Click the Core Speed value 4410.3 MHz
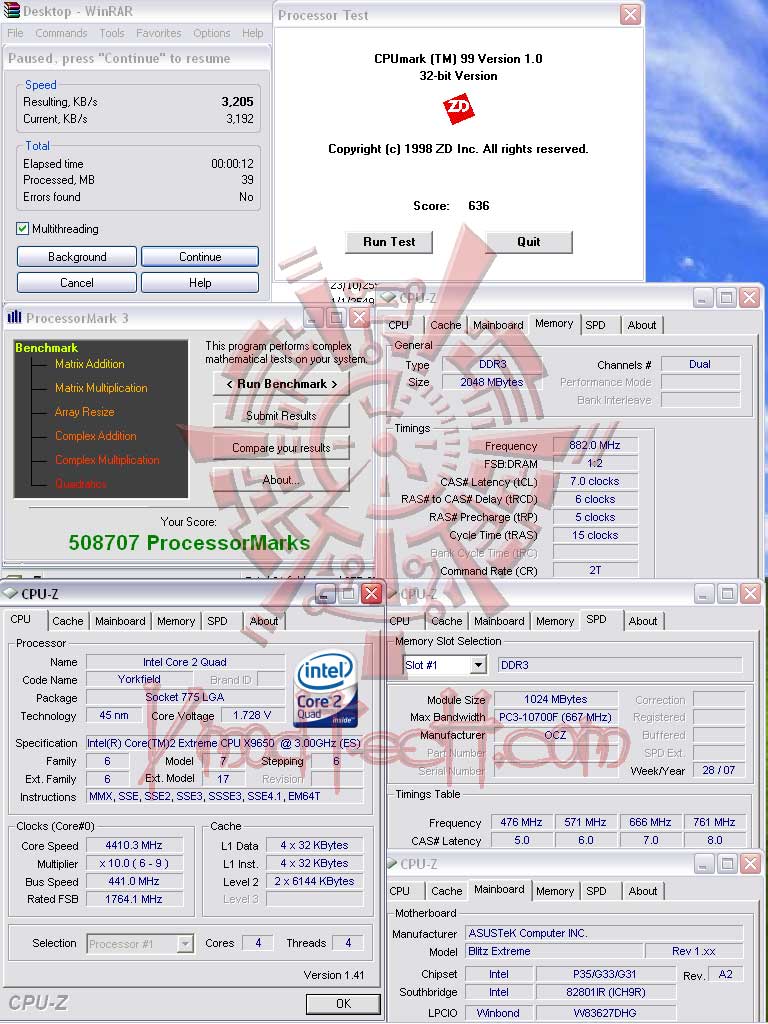The height and width of the screenshot is (1024, 768). coord(135,845)
